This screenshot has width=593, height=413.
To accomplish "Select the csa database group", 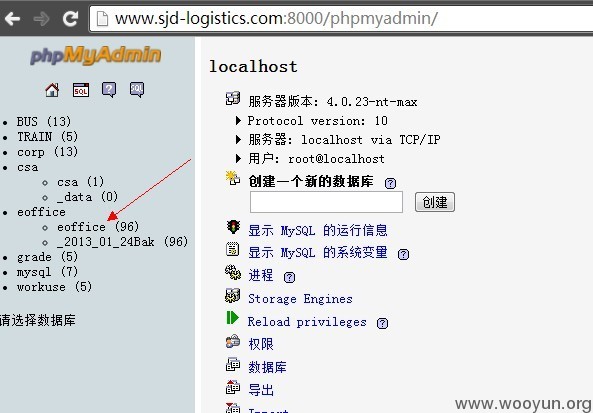I will coord(27,168).
